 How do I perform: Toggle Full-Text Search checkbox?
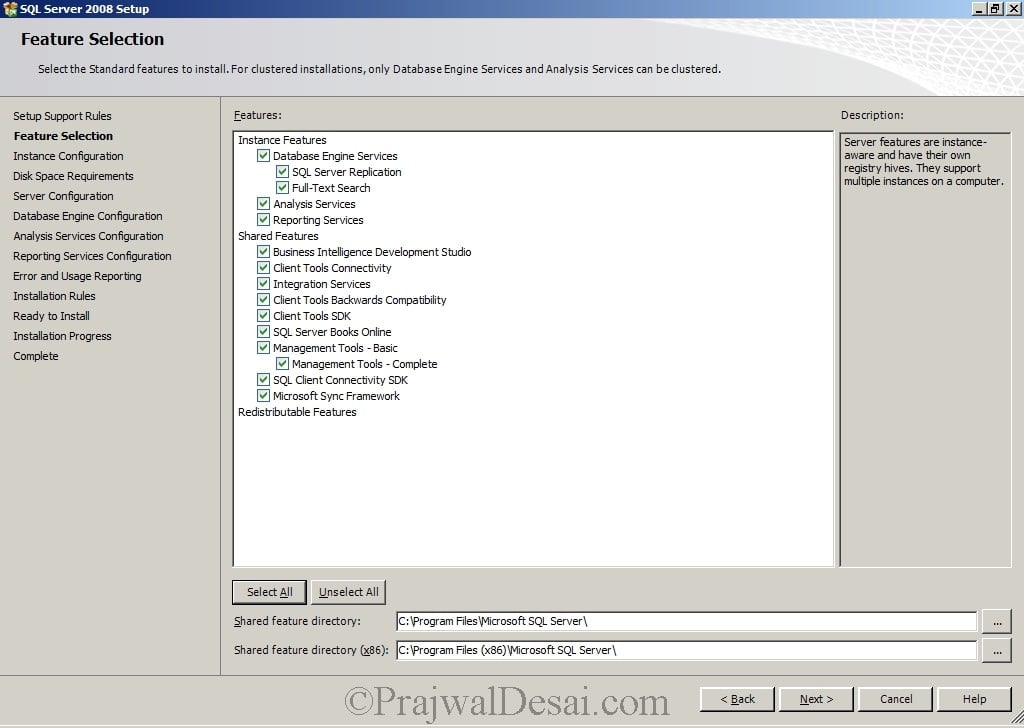pyautogui.click(x=282, y=187)
